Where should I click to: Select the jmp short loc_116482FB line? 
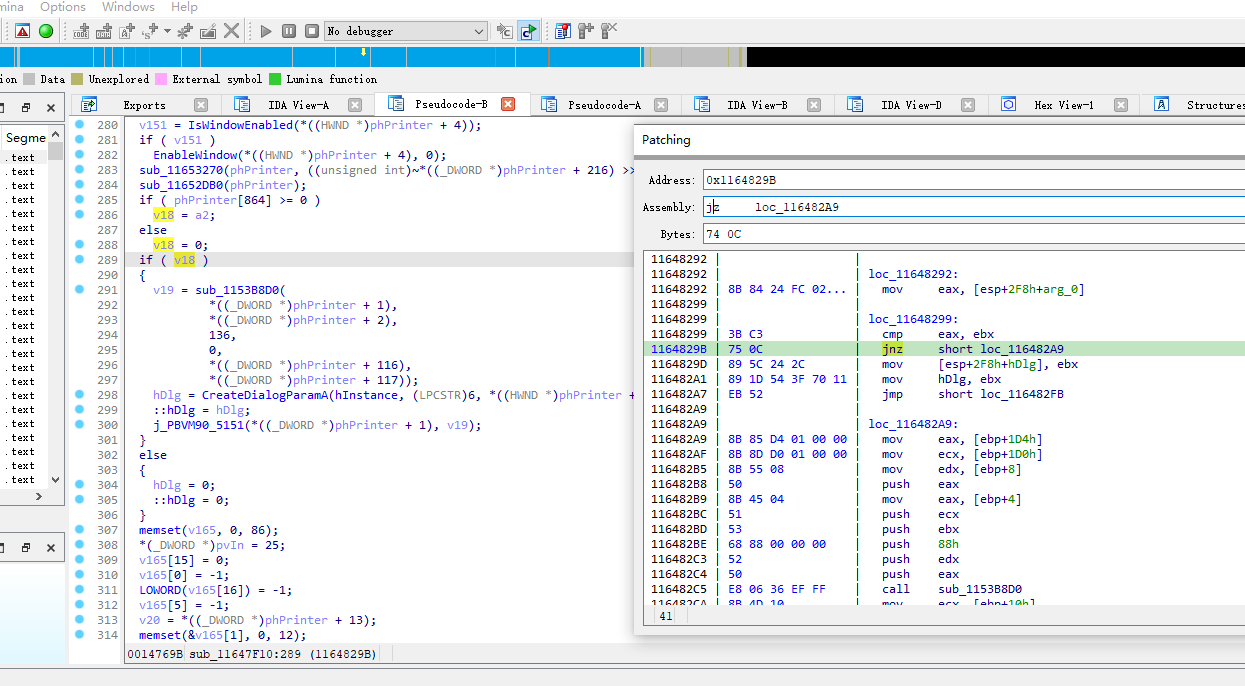pyautogui.click(x=944, y=394)
